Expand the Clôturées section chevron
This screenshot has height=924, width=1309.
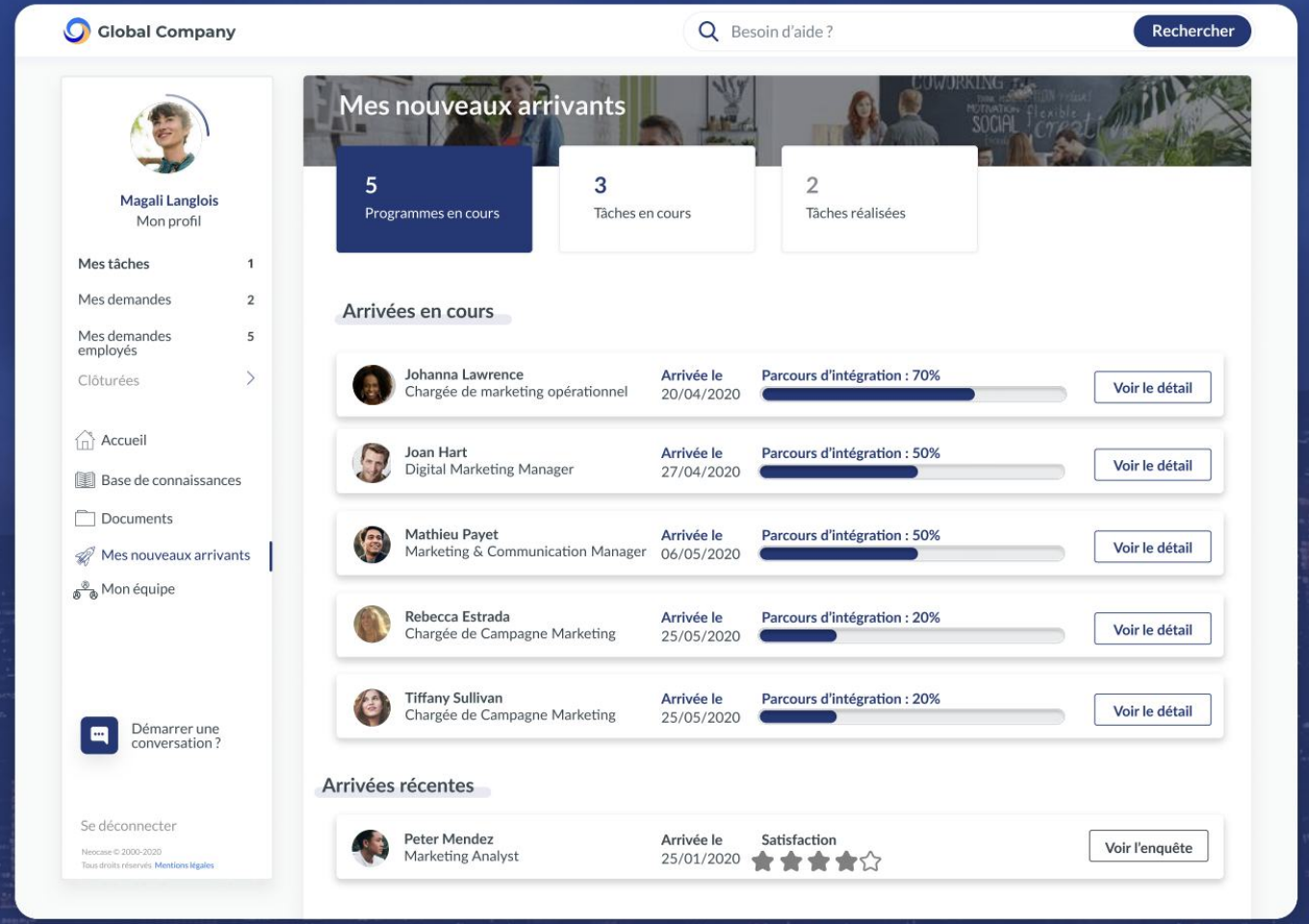(250, 379)
